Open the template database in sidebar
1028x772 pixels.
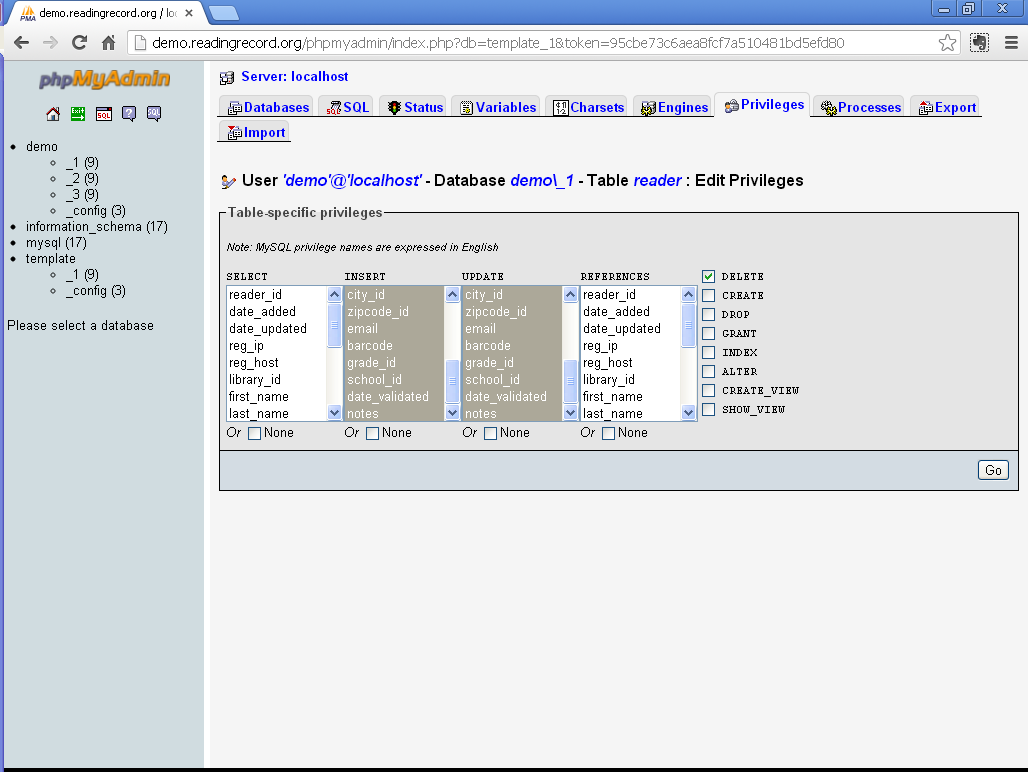click(51, 259)
